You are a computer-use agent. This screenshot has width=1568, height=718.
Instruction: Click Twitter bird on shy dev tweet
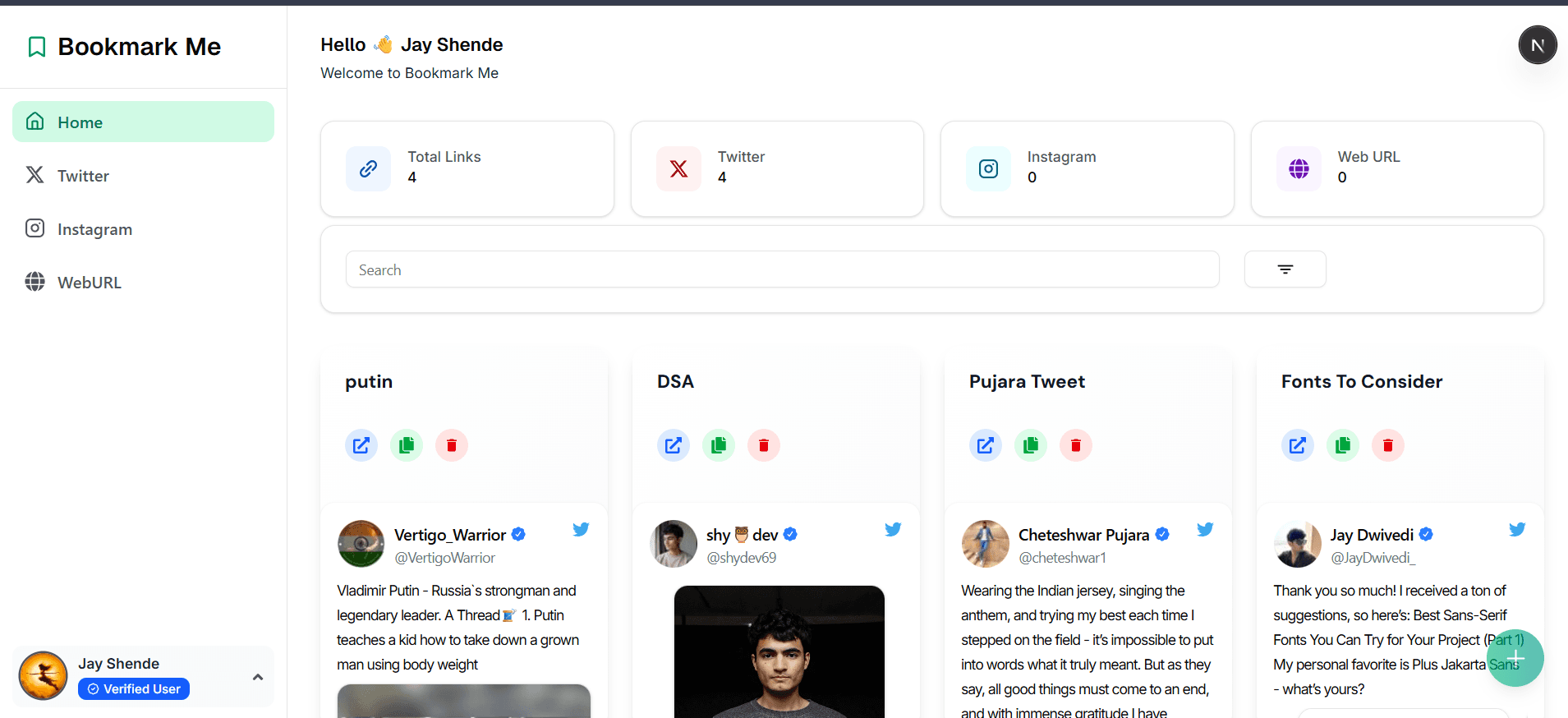pos(893,529)
